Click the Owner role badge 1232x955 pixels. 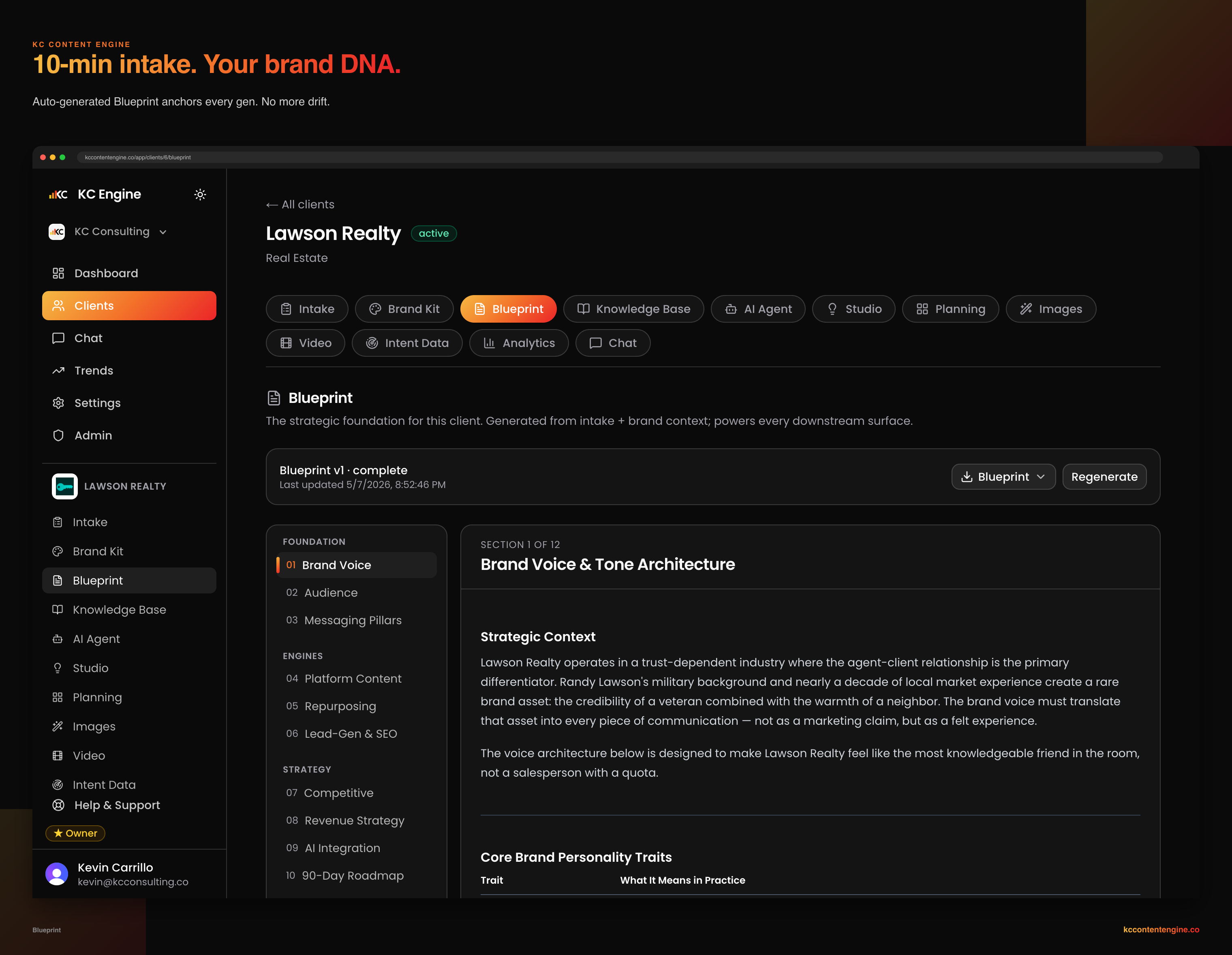coord(75,833)
